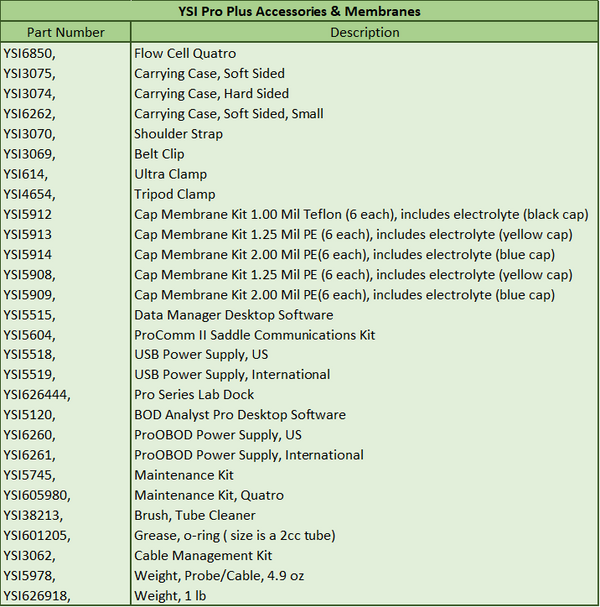
Task: Select ProOBOD Power Supply, International cell
Action: (364, 455)
